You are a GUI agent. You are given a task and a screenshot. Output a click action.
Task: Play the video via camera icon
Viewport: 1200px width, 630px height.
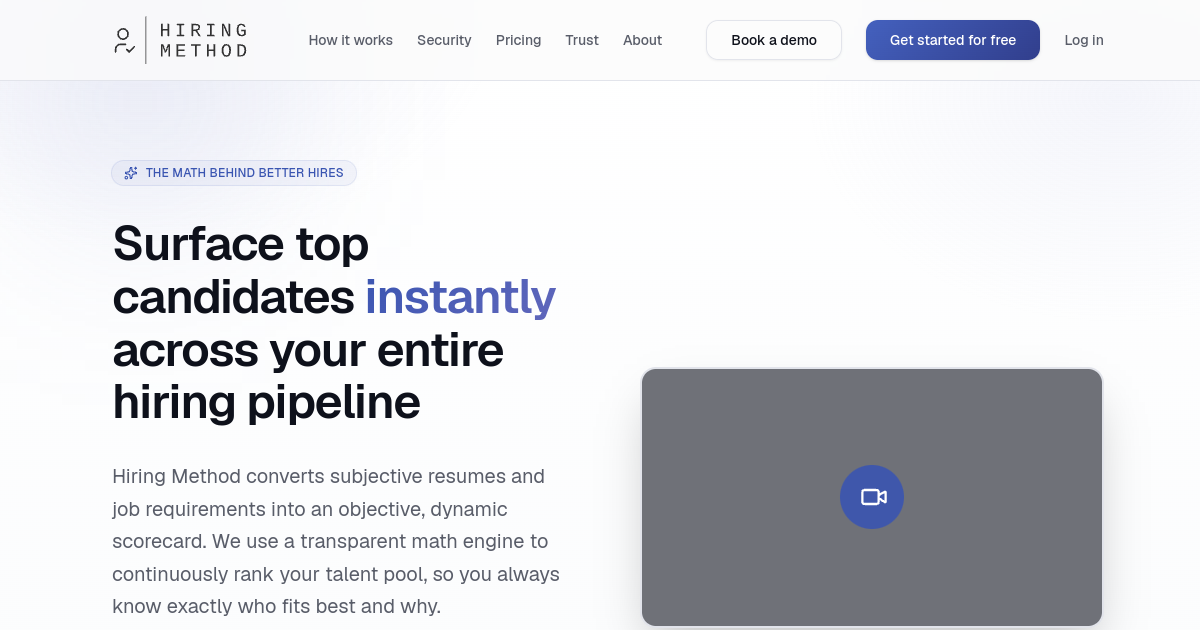pyautogui.click(x=872, y=497)
